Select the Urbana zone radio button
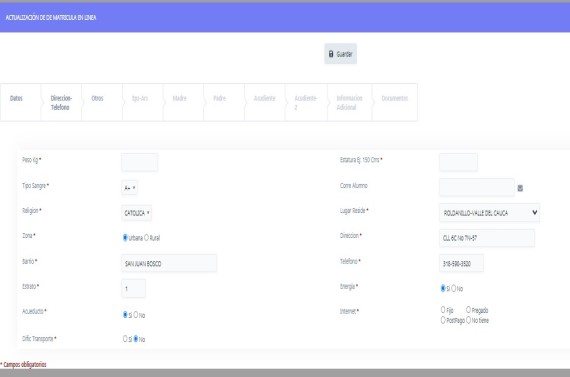Image resolution: width=570 pixels, height=377 pixels. coord(125,237)
